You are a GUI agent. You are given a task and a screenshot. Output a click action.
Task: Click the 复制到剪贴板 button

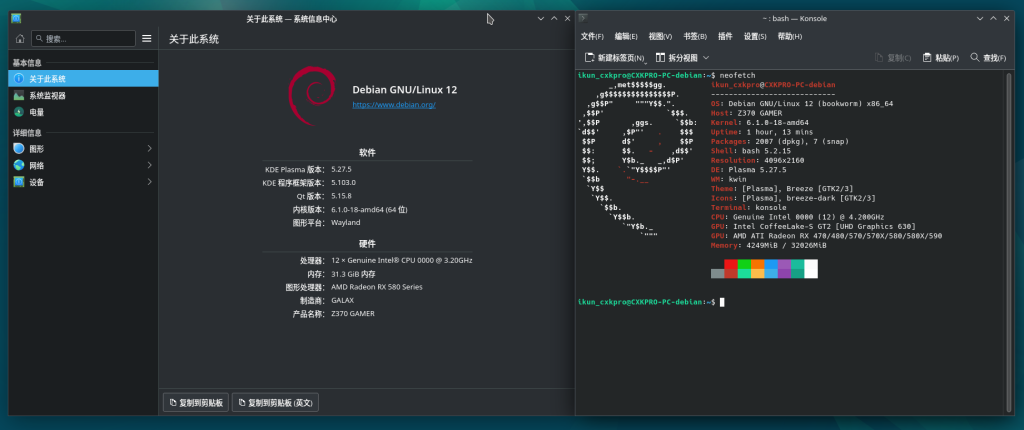(196, 403)
